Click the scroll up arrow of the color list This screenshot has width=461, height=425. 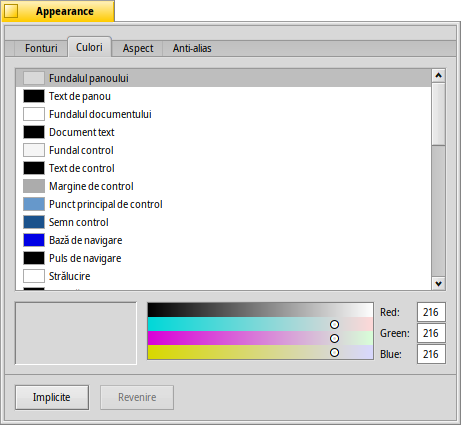click(438, 76)
